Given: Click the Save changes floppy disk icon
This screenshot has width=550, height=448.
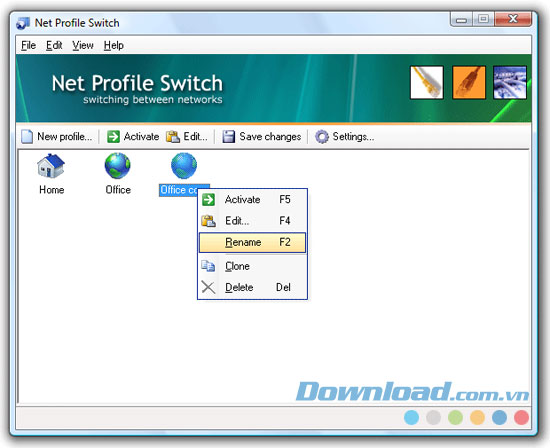Looking at the screenshot, I should 229,136.
